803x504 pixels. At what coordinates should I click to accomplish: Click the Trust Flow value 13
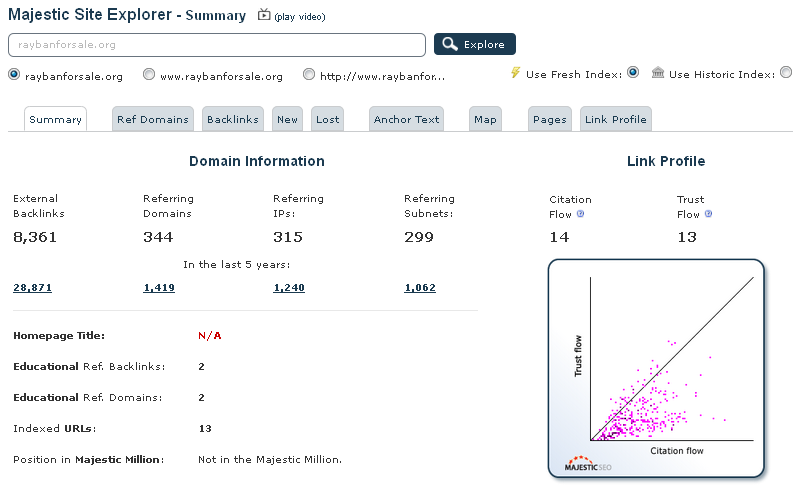(687, 237)
